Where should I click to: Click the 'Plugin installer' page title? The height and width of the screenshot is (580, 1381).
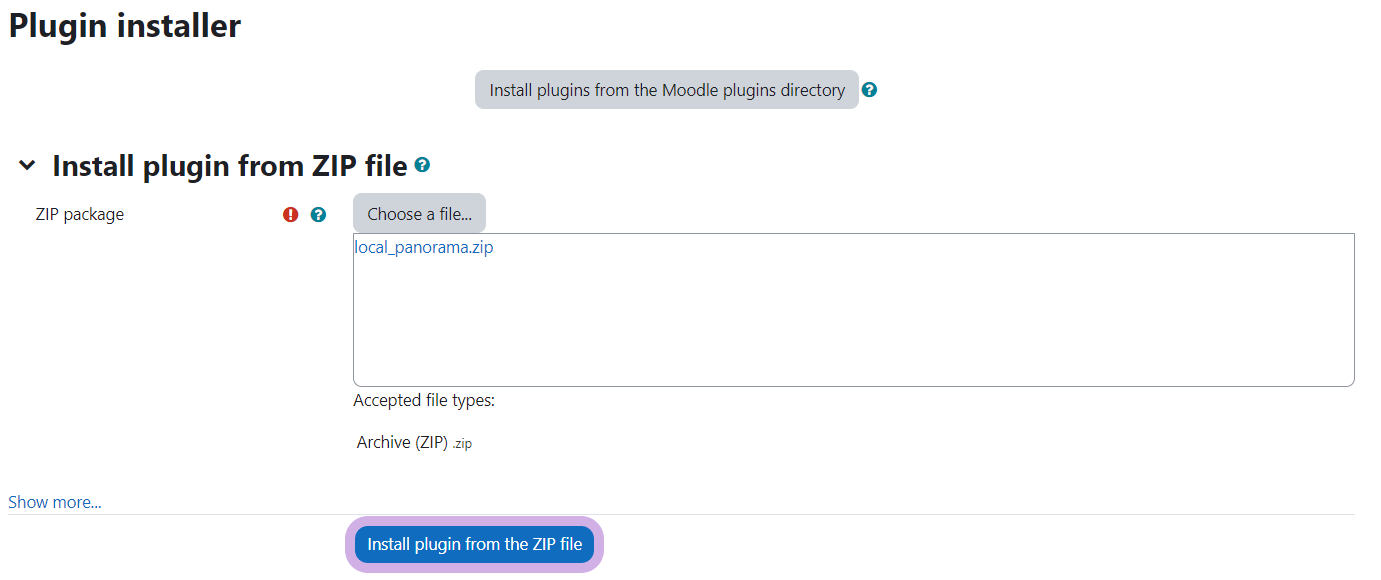(x=125, y=26)
